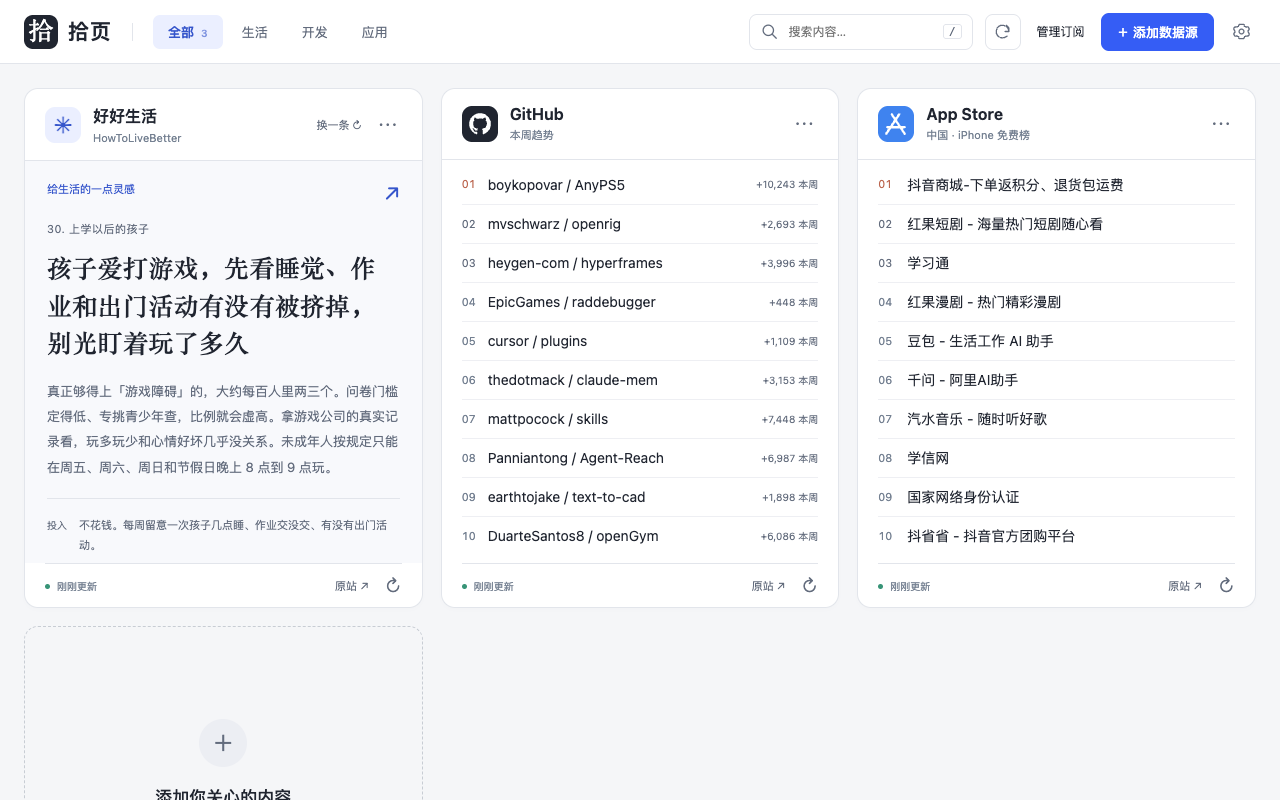1280x800 pixels.
Task: Open the cursor / plugins row
Action: (x=640, y=341)
